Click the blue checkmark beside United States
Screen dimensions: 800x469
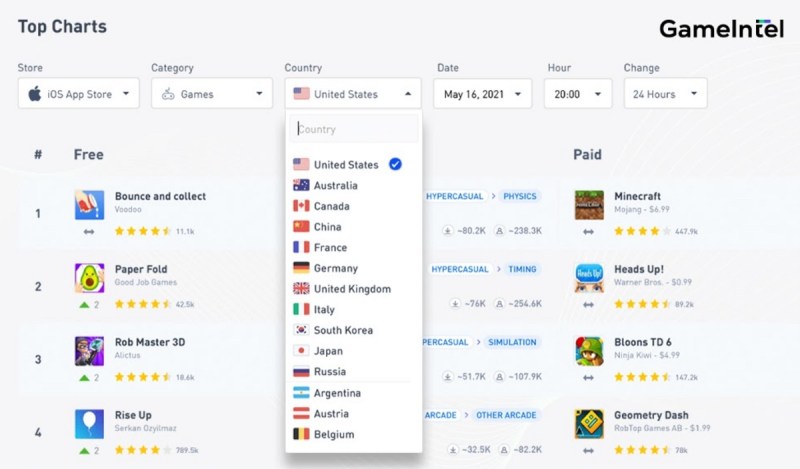pos(395,164)
